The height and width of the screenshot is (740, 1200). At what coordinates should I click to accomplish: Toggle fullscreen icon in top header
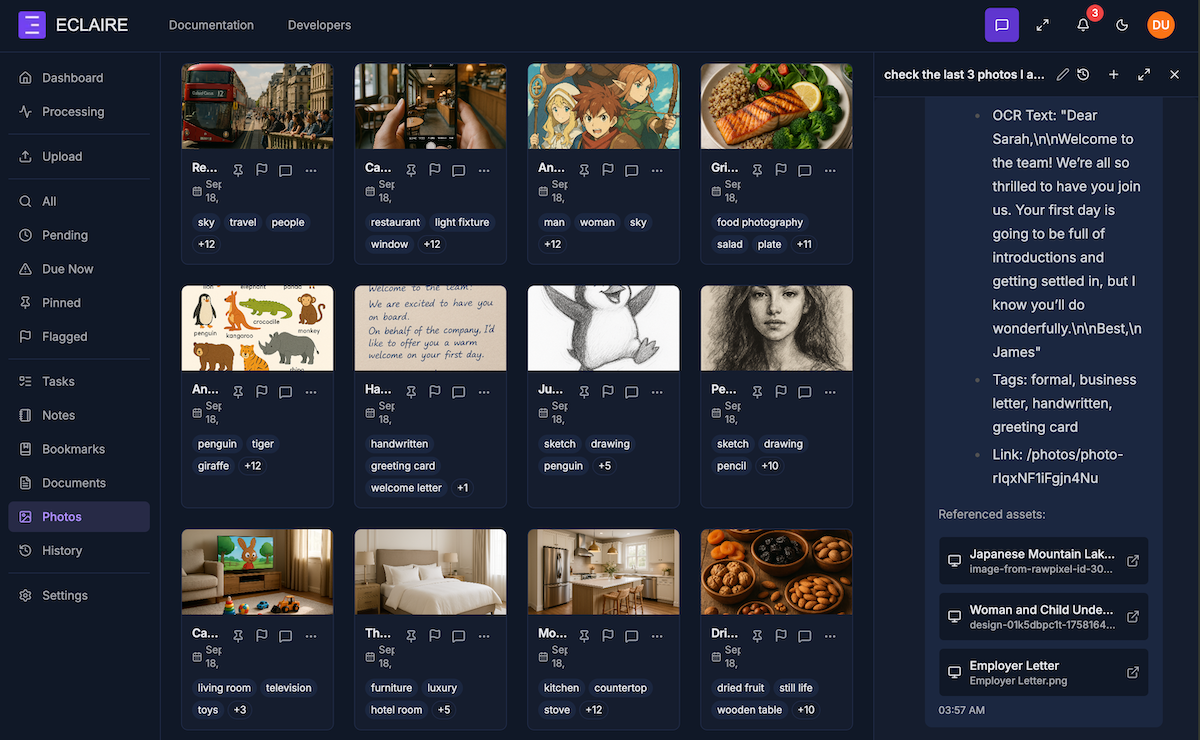tap(1043, 25)
